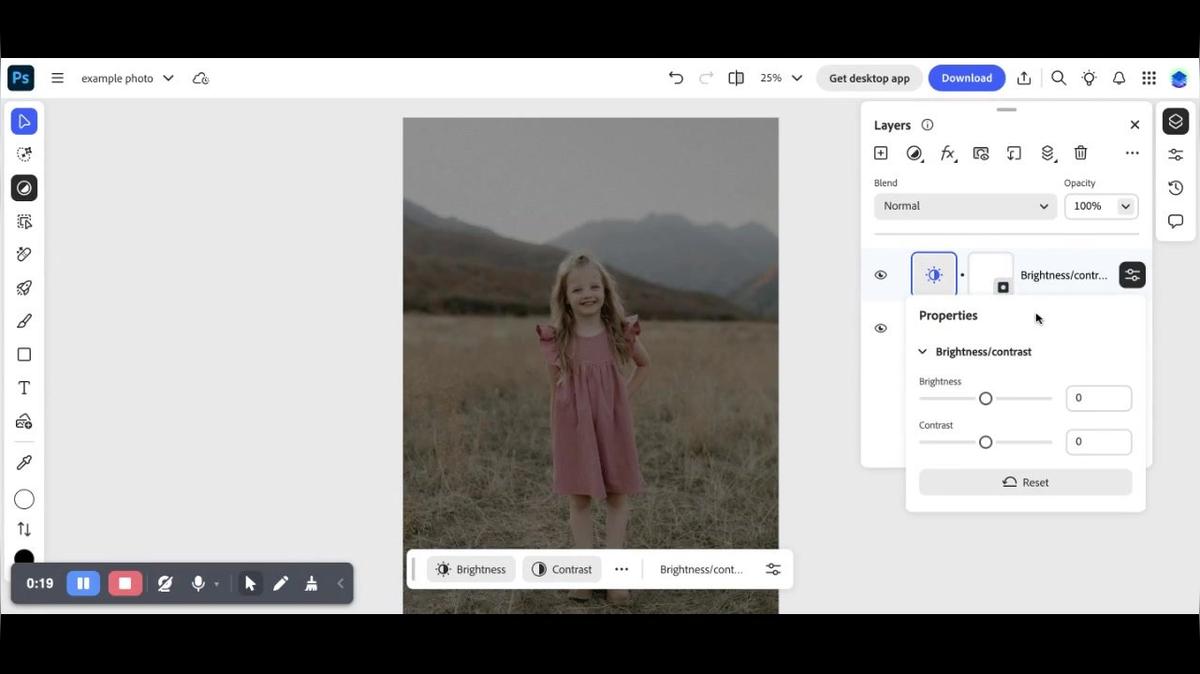Click the Shape rectangle tool

click(x=24, y=355)
